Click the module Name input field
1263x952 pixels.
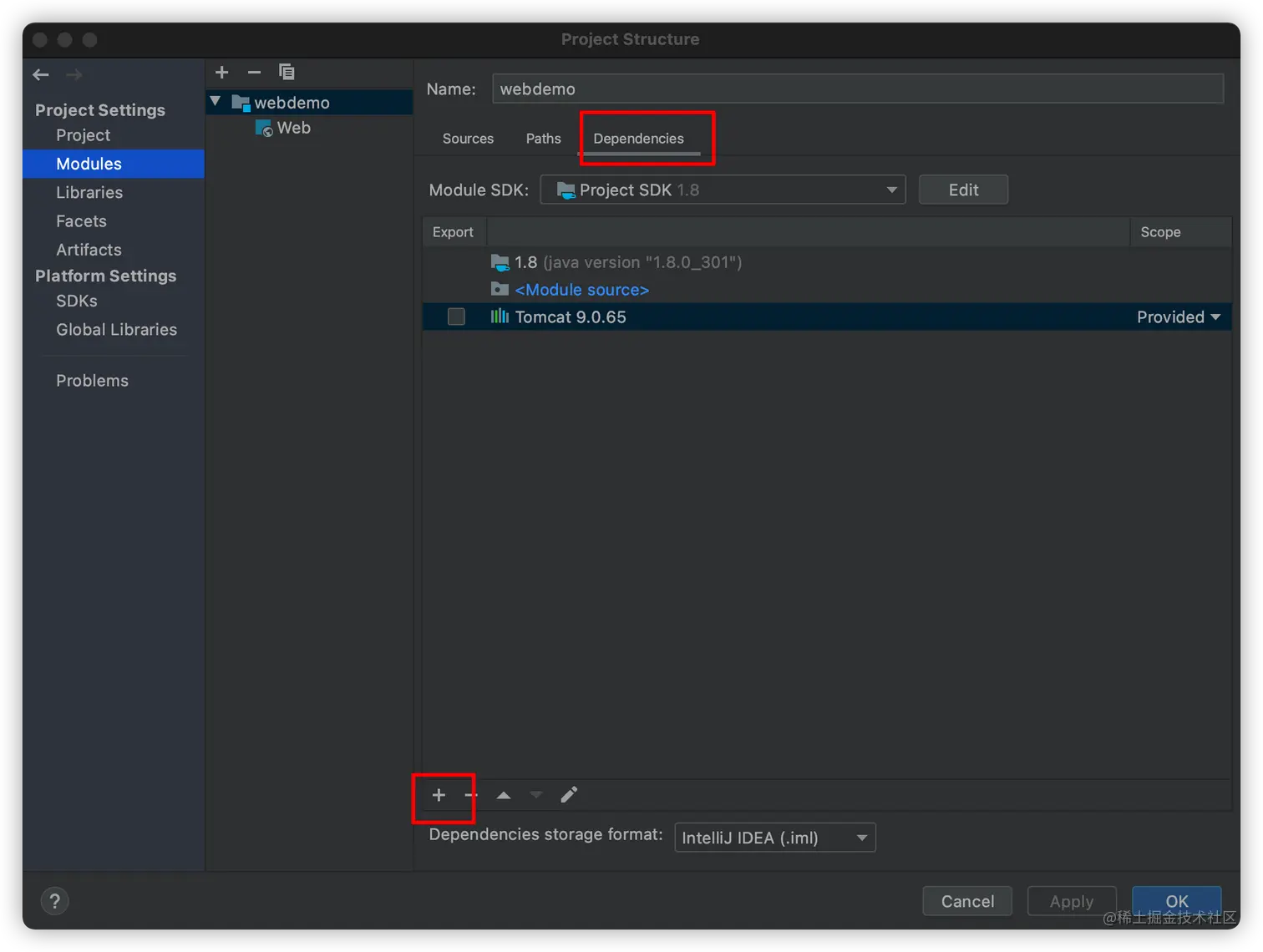[858, 89]
